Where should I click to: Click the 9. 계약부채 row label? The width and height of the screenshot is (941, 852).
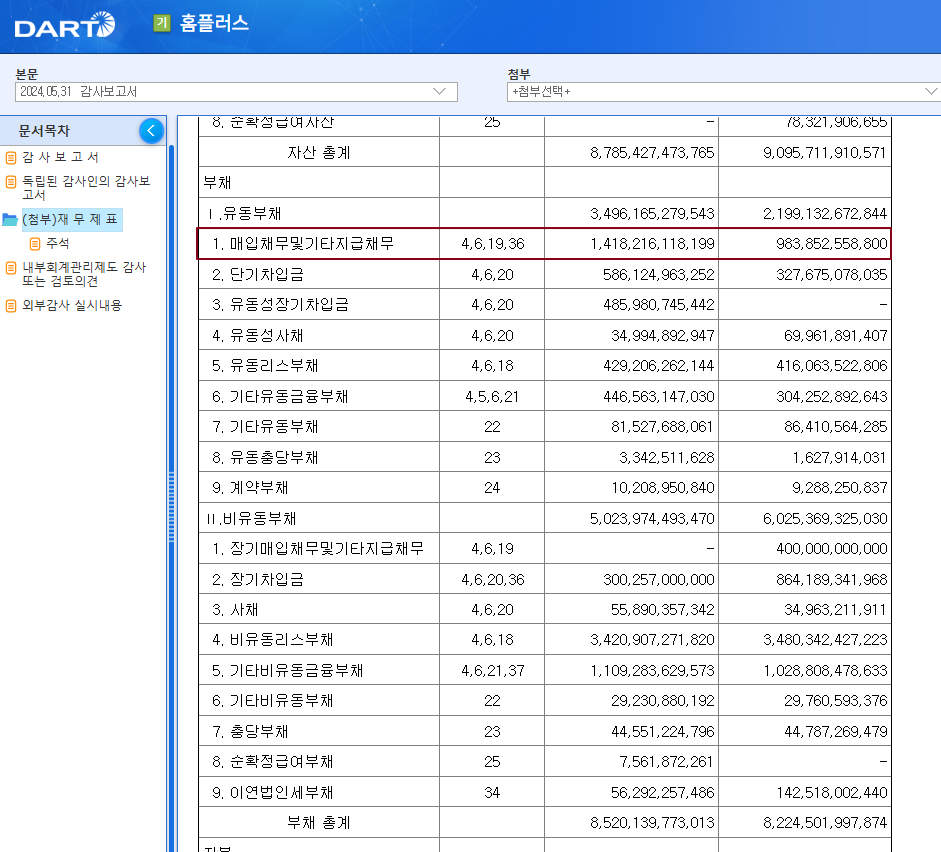tap(250, 488)
